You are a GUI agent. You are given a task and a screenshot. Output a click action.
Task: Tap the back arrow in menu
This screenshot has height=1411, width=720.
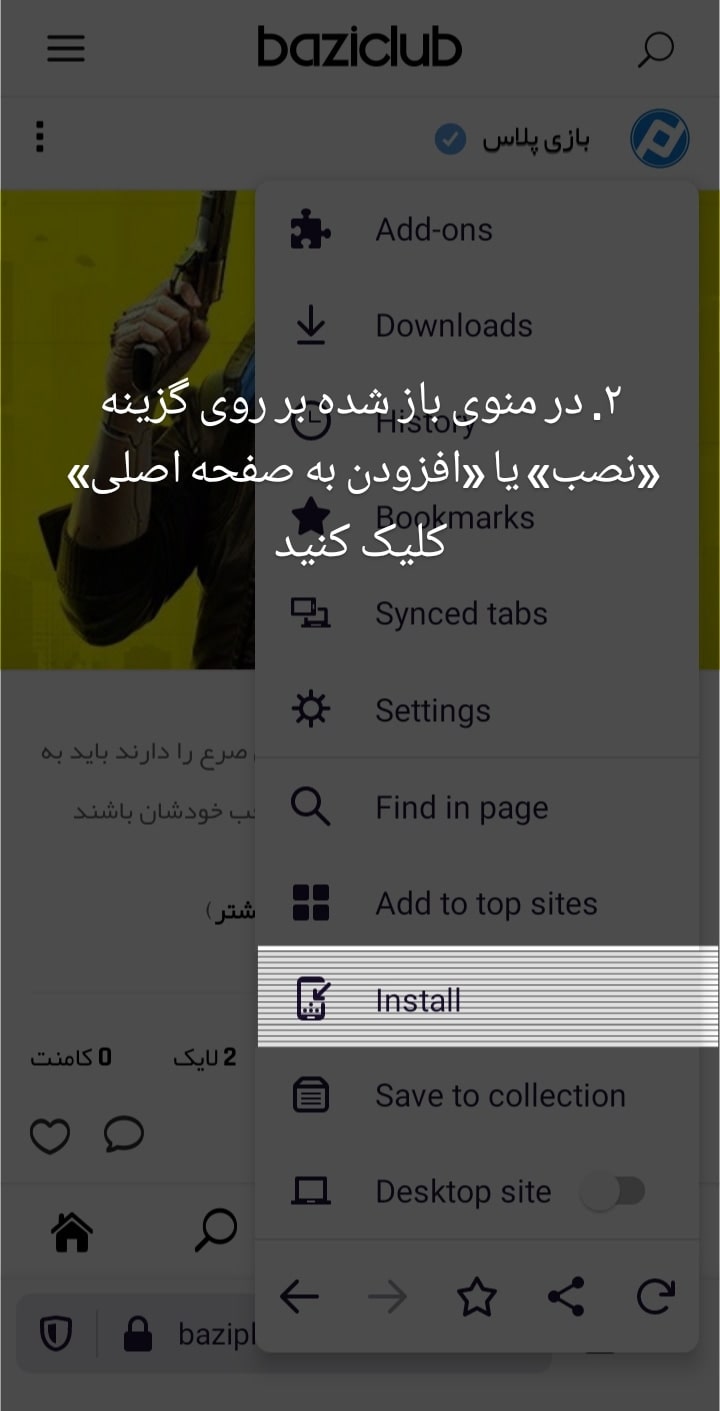click(298, 1298)
